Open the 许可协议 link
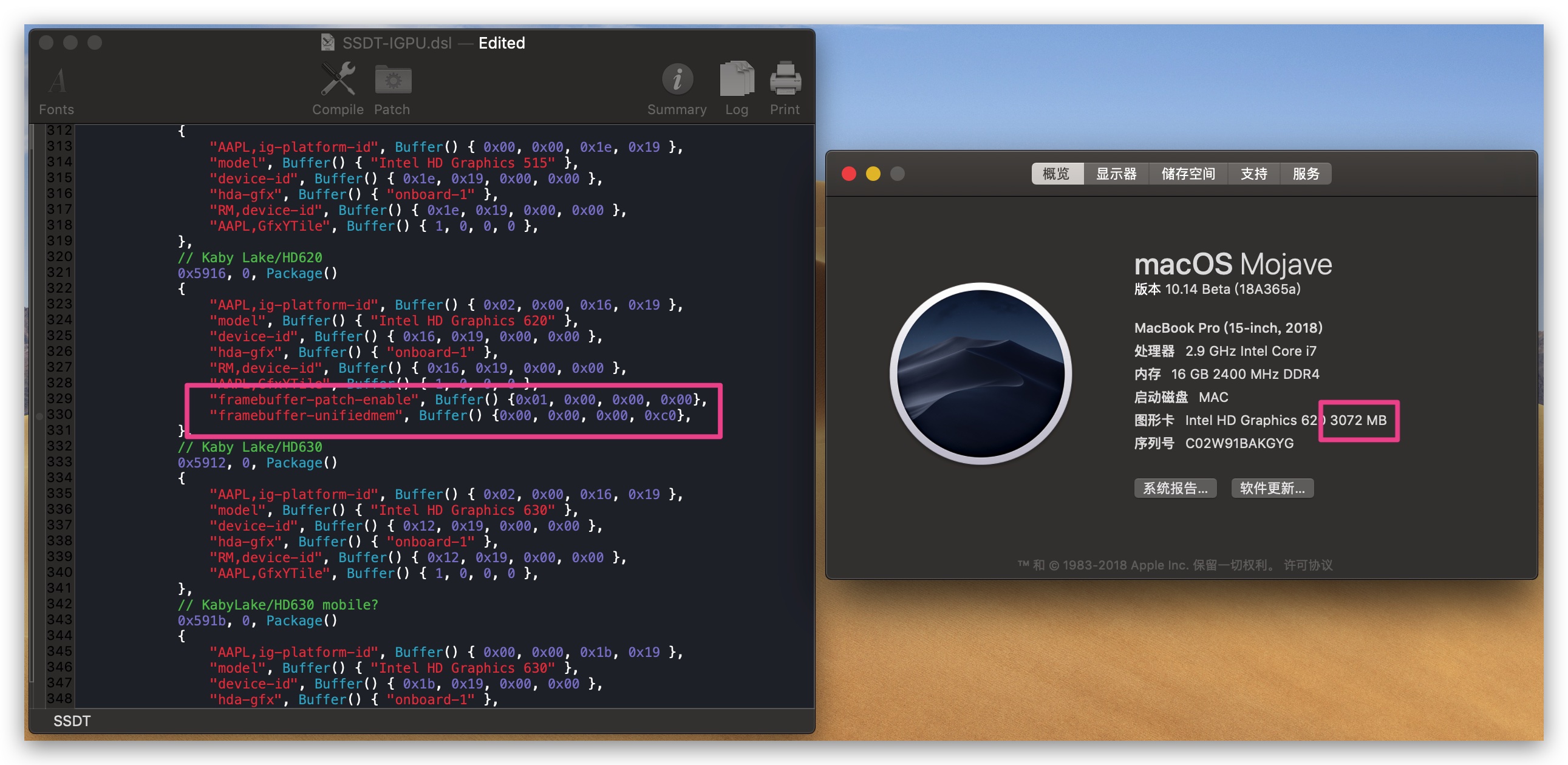 (1308, 565)
